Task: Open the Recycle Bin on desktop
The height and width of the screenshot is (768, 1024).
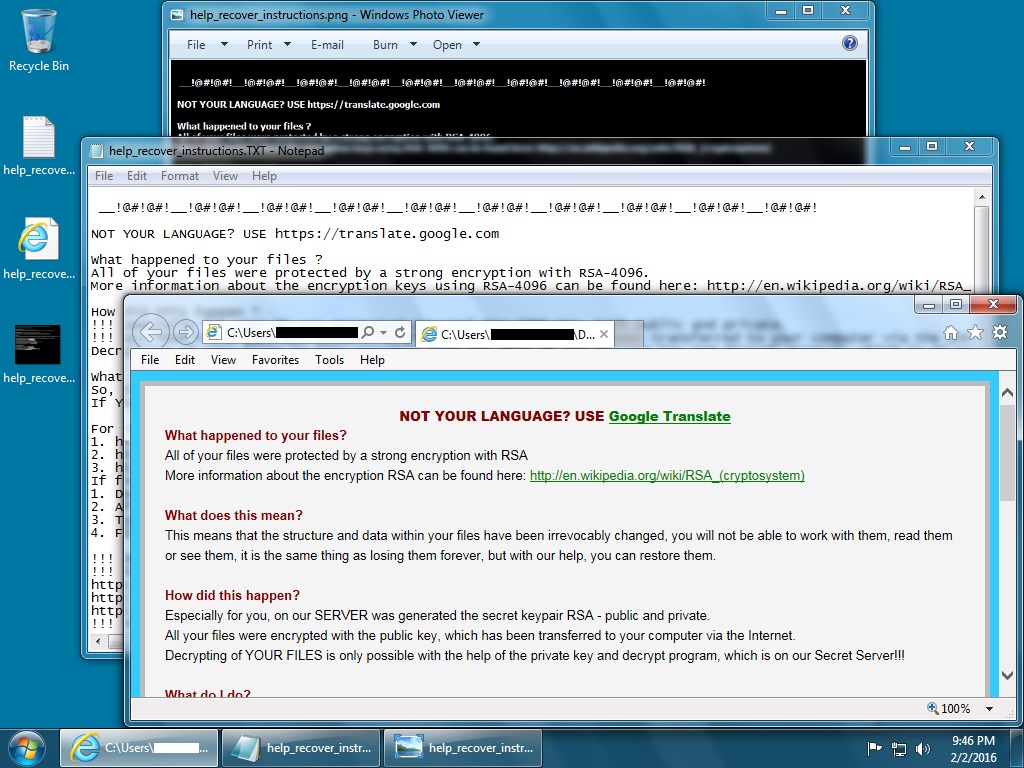Action: click(38, 40)
